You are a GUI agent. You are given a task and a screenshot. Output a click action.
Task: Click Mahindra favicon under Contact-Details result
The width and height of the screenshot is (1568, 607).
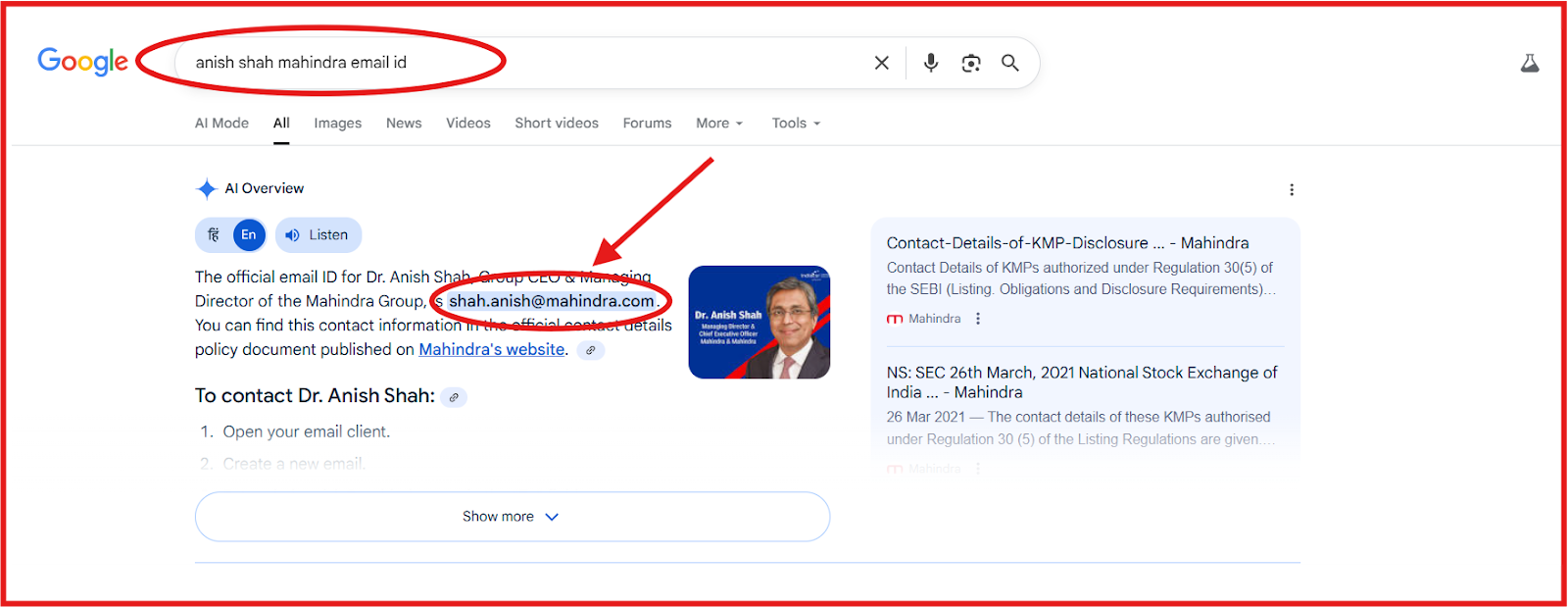tap(895, 319)
